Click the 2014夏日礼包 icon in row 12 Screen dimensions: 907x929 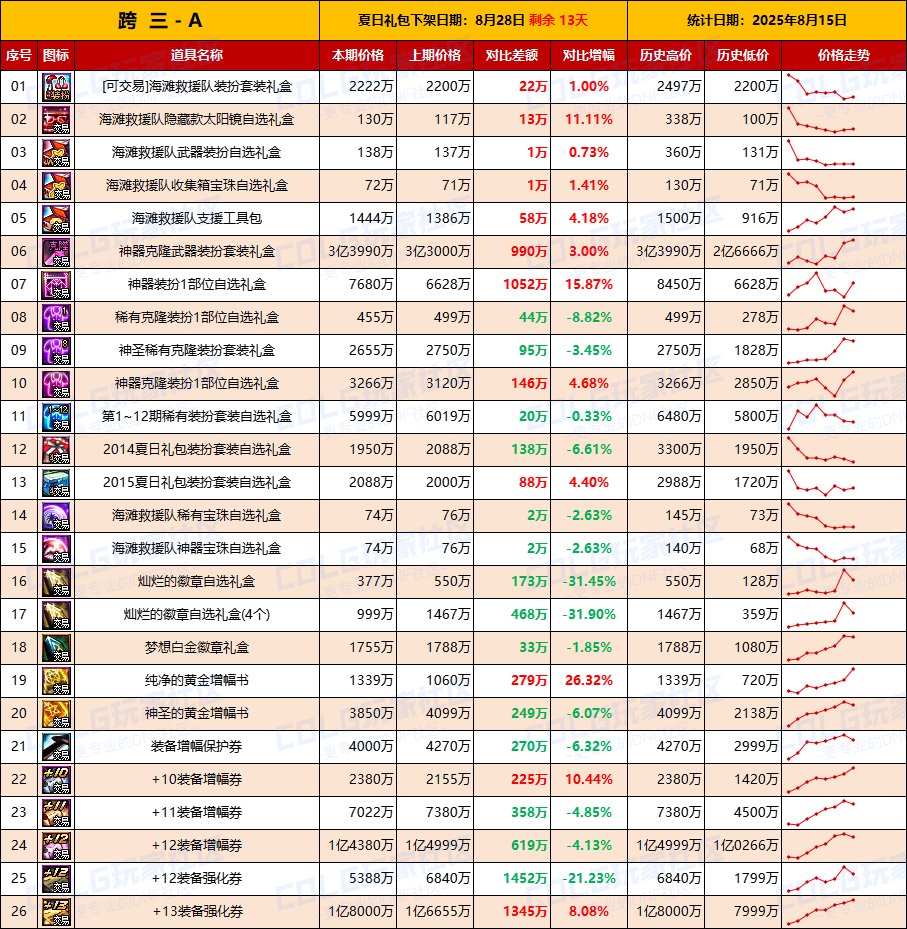click(56, 450)
